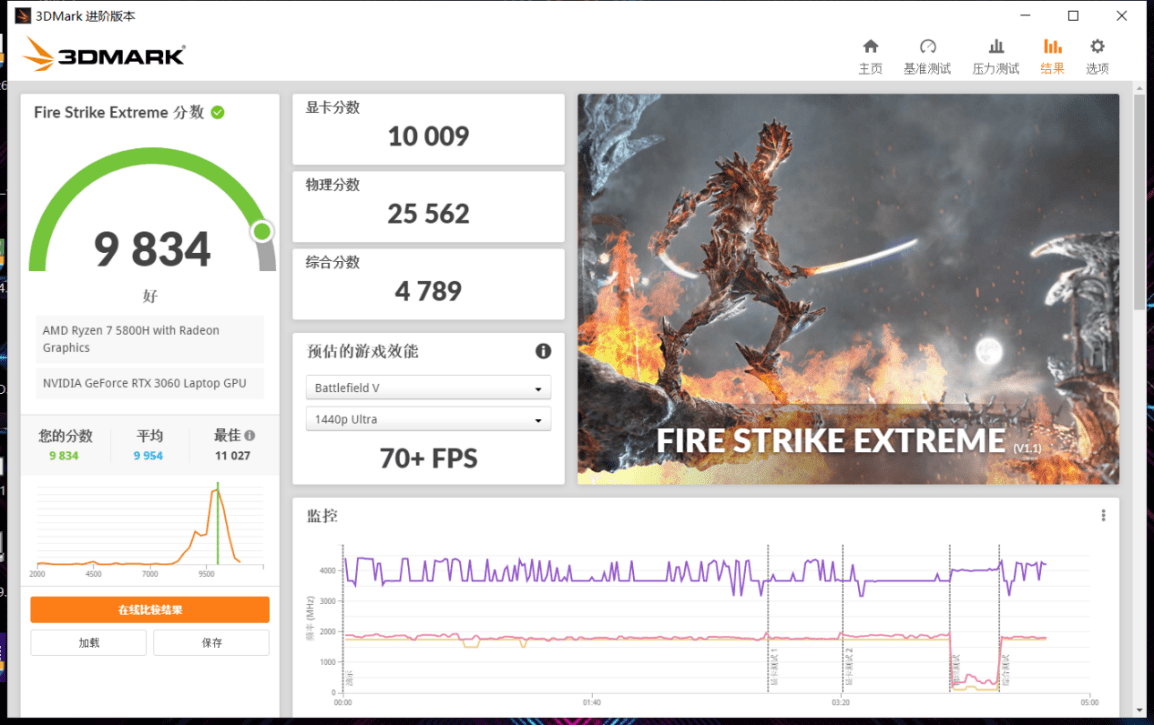Click the scrollbar down arrow
The image size is (1154, 725).
[x=1139, y=710]
